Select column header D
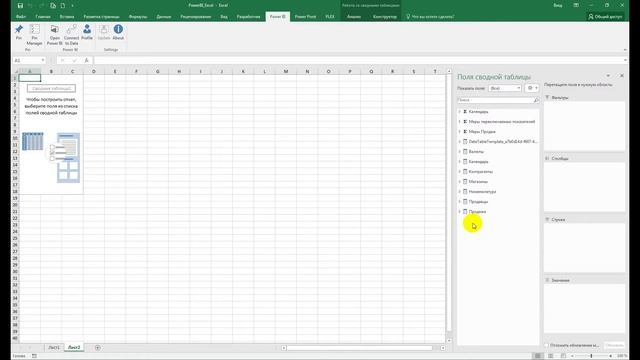Viewport: 640px width, 360px height. (93, 71)
